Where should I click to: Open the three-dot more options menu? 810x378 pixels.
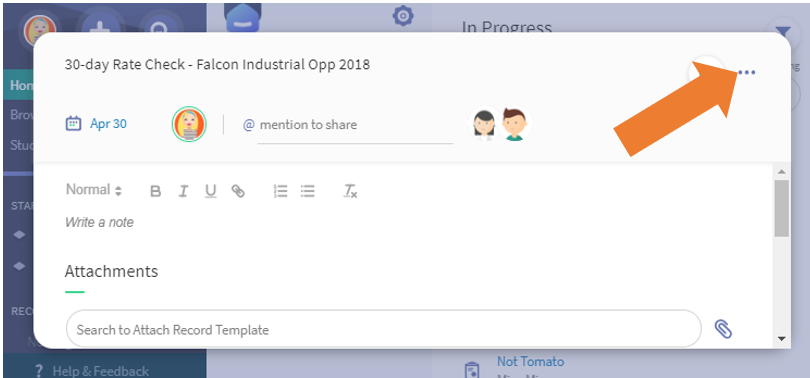[x=746, y=72]
